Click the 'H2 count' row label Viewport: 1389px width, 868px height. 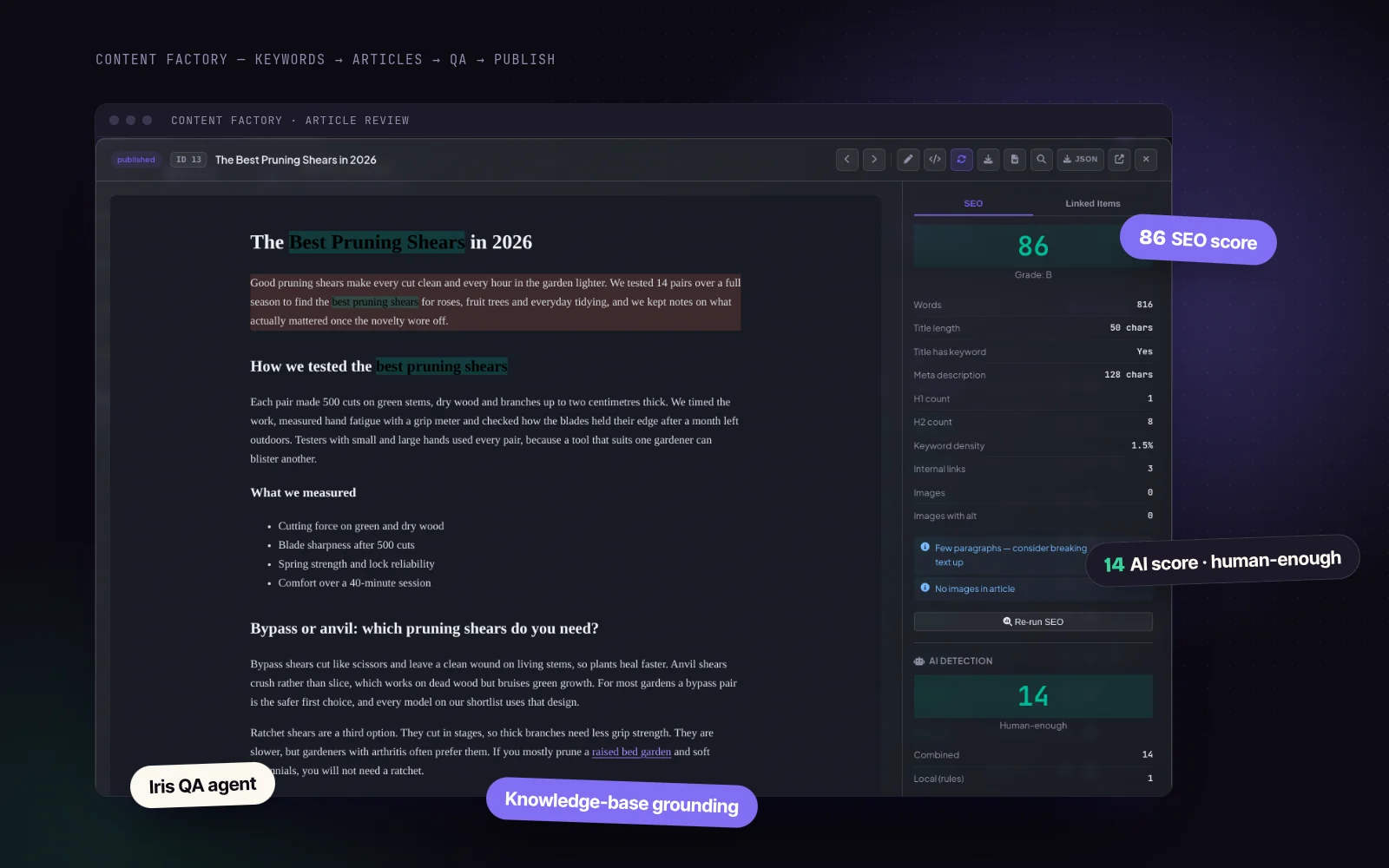coord(932,422)
